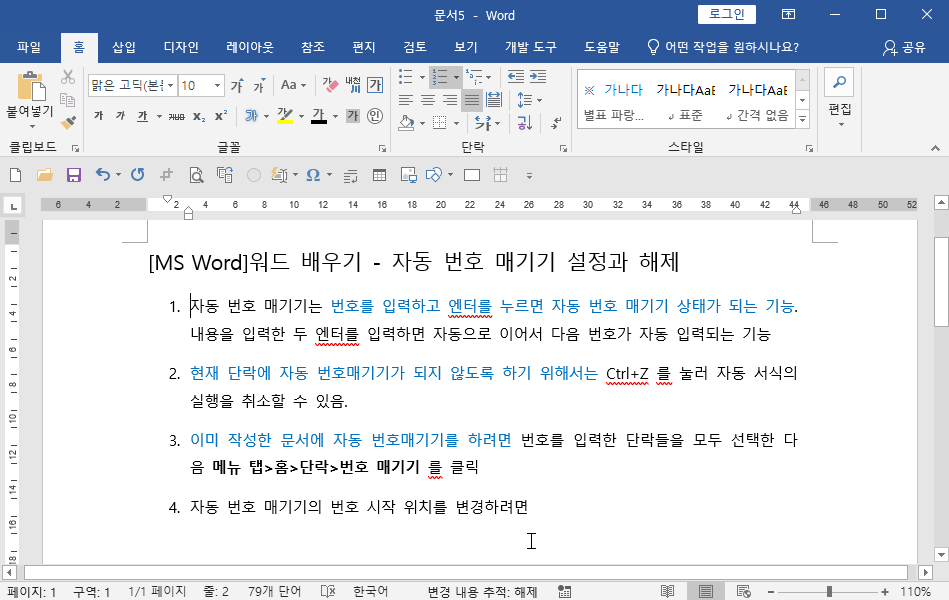
Task: Customize the quick access toolbar dropdown
Action: click(530, 176)
